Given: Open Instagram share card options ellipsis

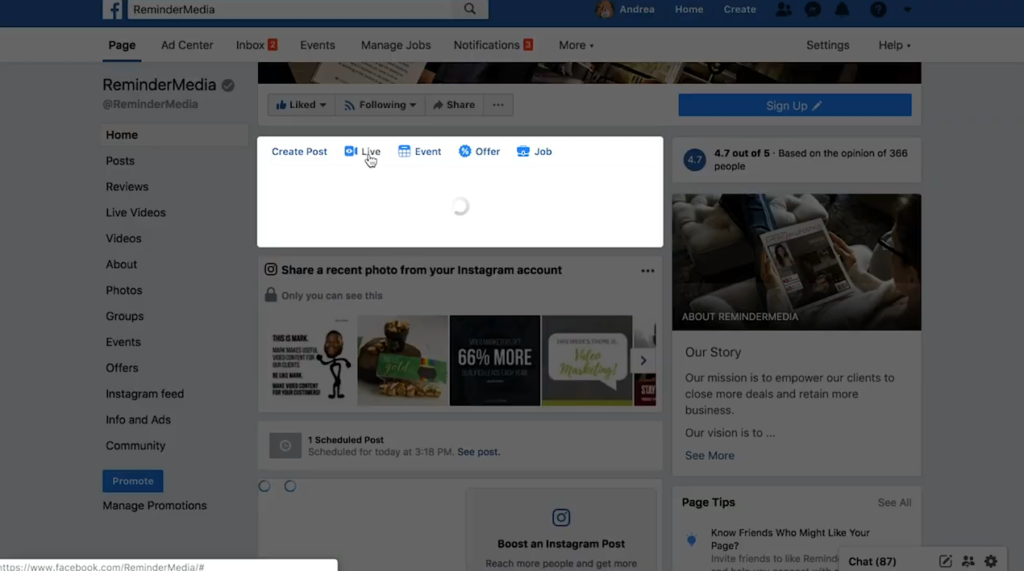Looking at the screenshot, I should coord(647,270).
